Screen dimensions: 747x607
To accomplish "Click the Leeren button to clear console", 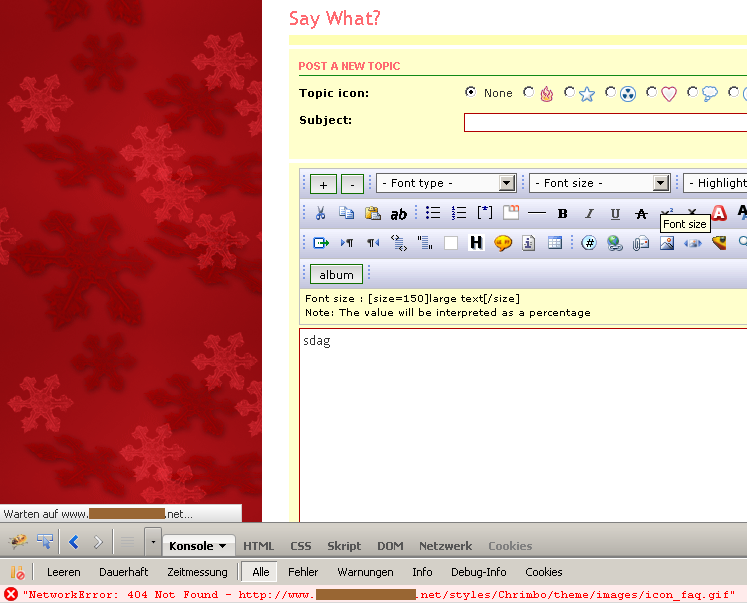I will click(64, 572).
